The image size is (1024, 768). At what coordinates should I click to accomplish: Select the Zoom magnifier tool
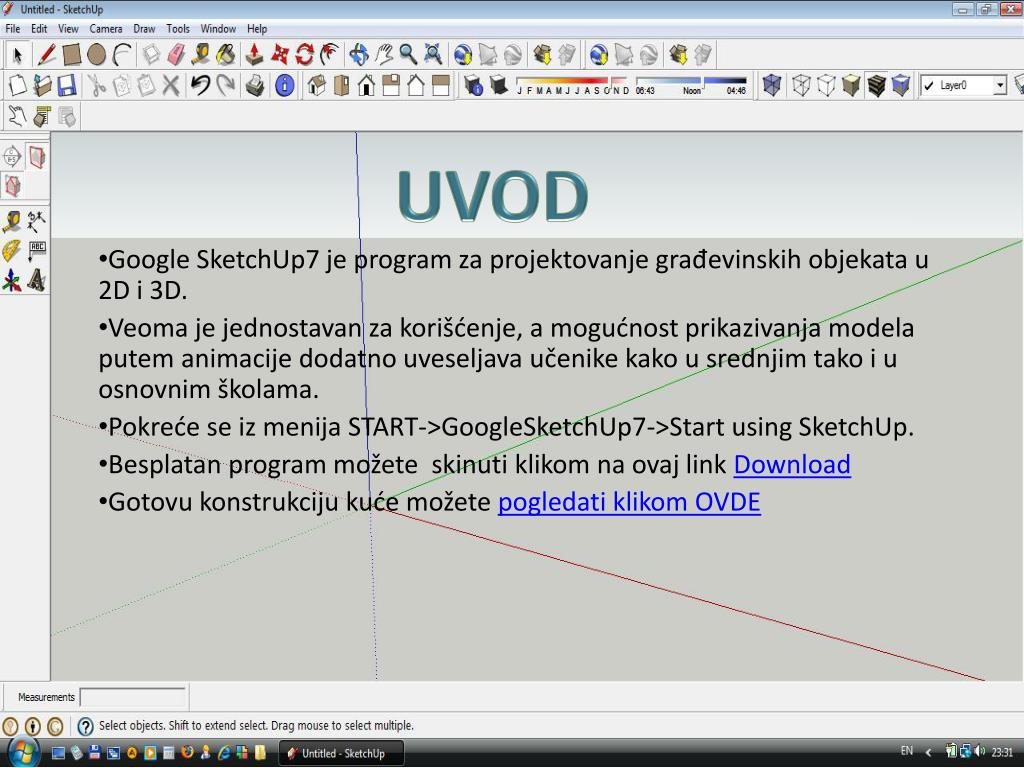click(x=408, y=55)
